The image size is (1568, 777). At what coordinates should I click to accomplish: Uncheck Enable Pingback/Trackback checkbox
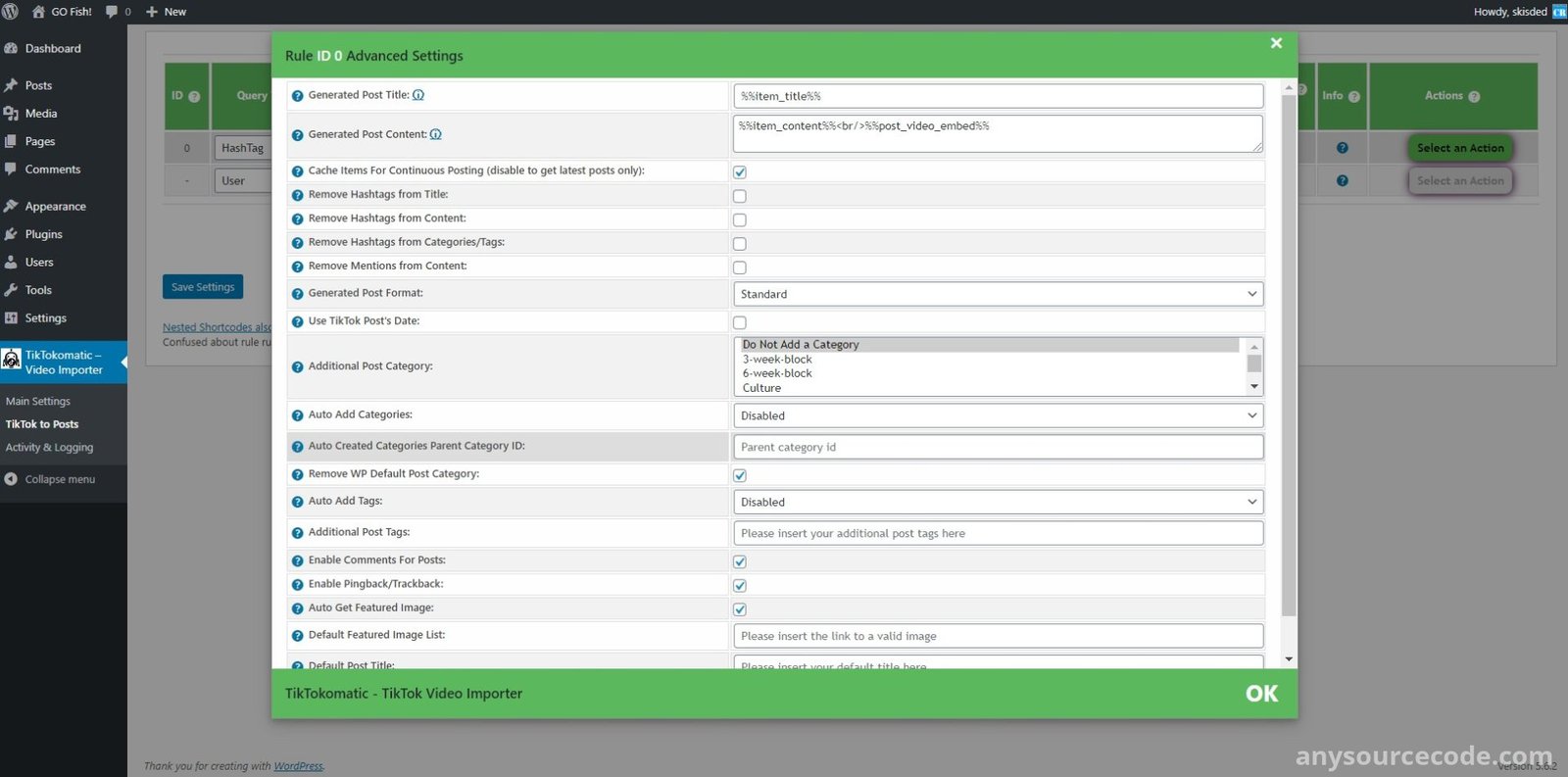740,585
